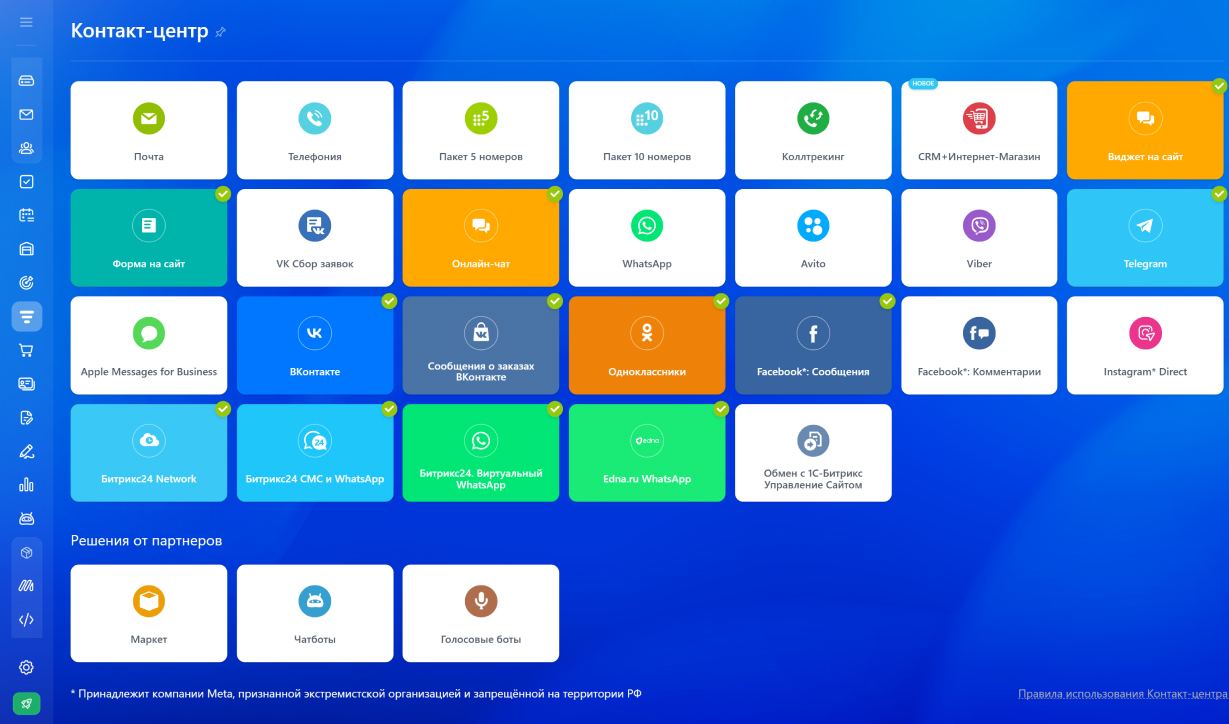Open the card drawer icon in the sidebar
1229x724 pixels.
pos(26,80)
